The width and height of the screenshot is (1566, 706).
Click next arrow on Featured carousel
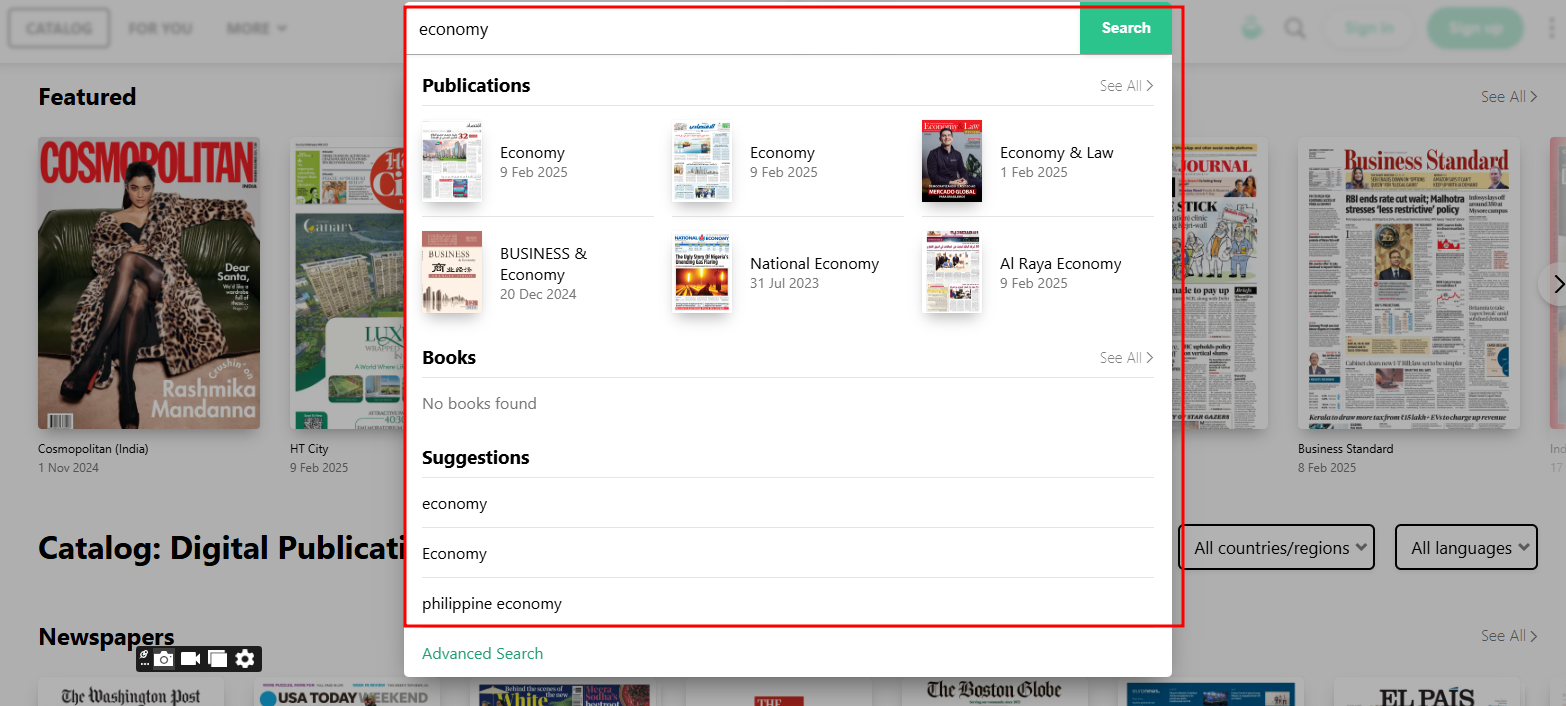[x=1556, y=285]
